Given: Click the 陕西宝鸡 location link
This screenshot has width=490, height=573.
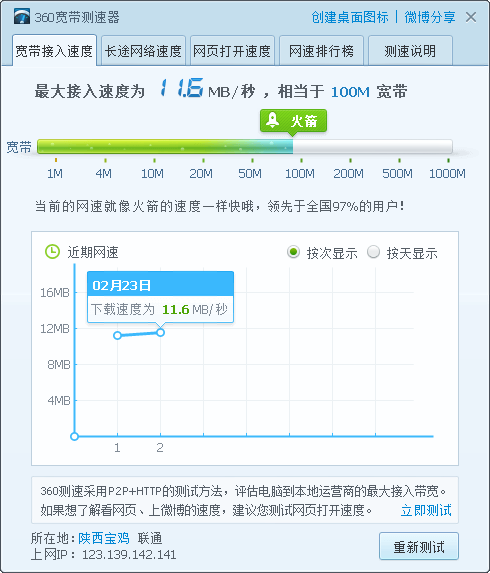Looking at the screenshot, I should click(104, 538).
